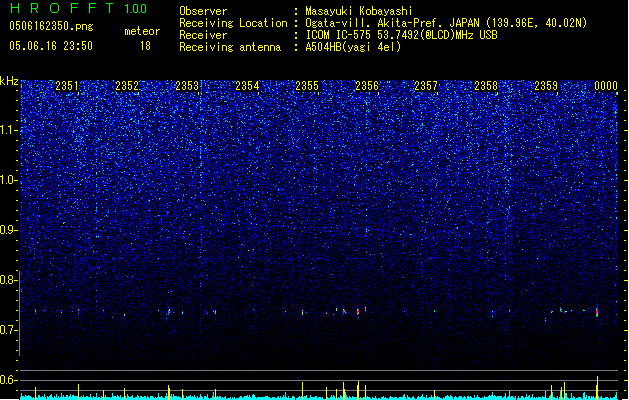Click the 0.6 kHz axis label
This screenshot has width=629, height=400.
[8, 380]
